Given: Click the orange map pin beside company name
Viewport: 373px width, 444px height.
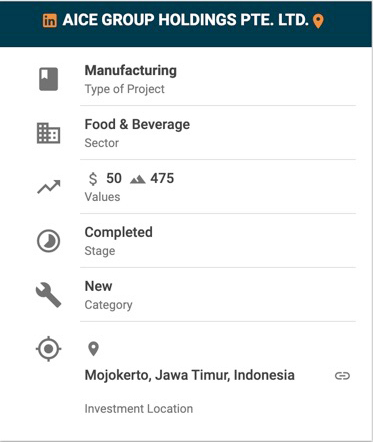Looking at the screenshot, I should click(318, 21).
